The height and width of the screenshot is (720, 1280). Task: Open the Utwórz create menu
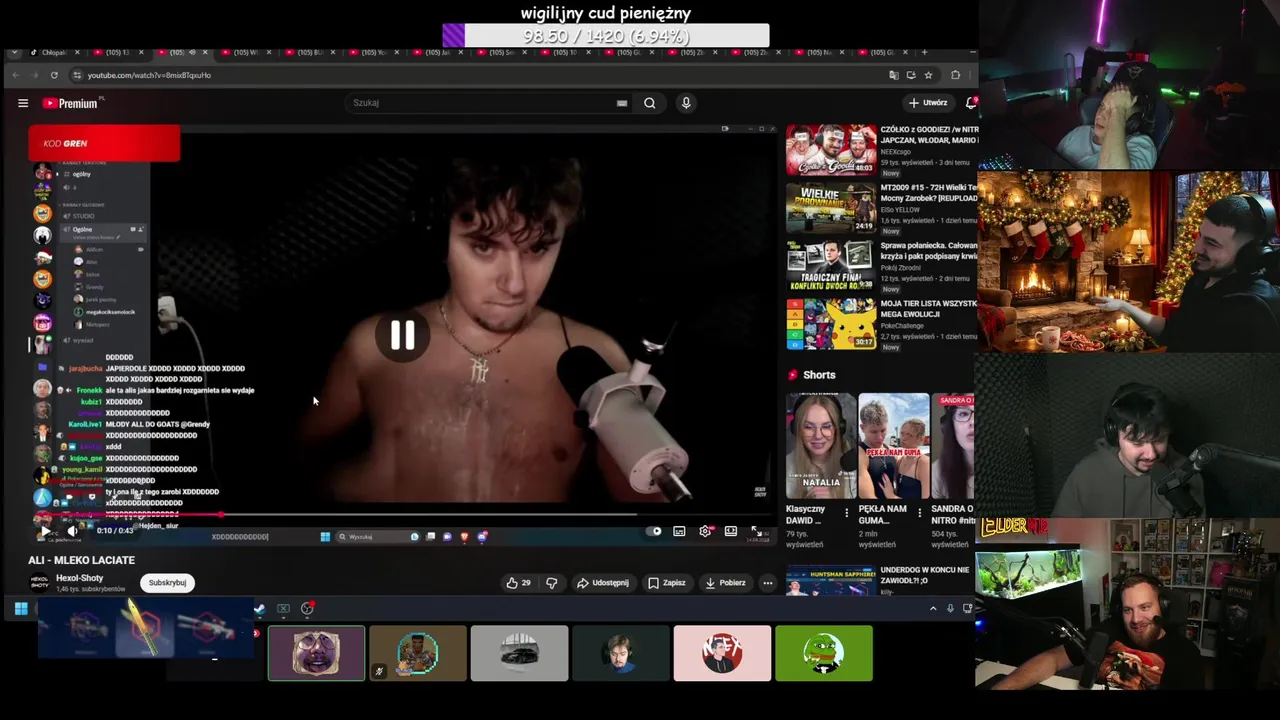coord(928,103)
